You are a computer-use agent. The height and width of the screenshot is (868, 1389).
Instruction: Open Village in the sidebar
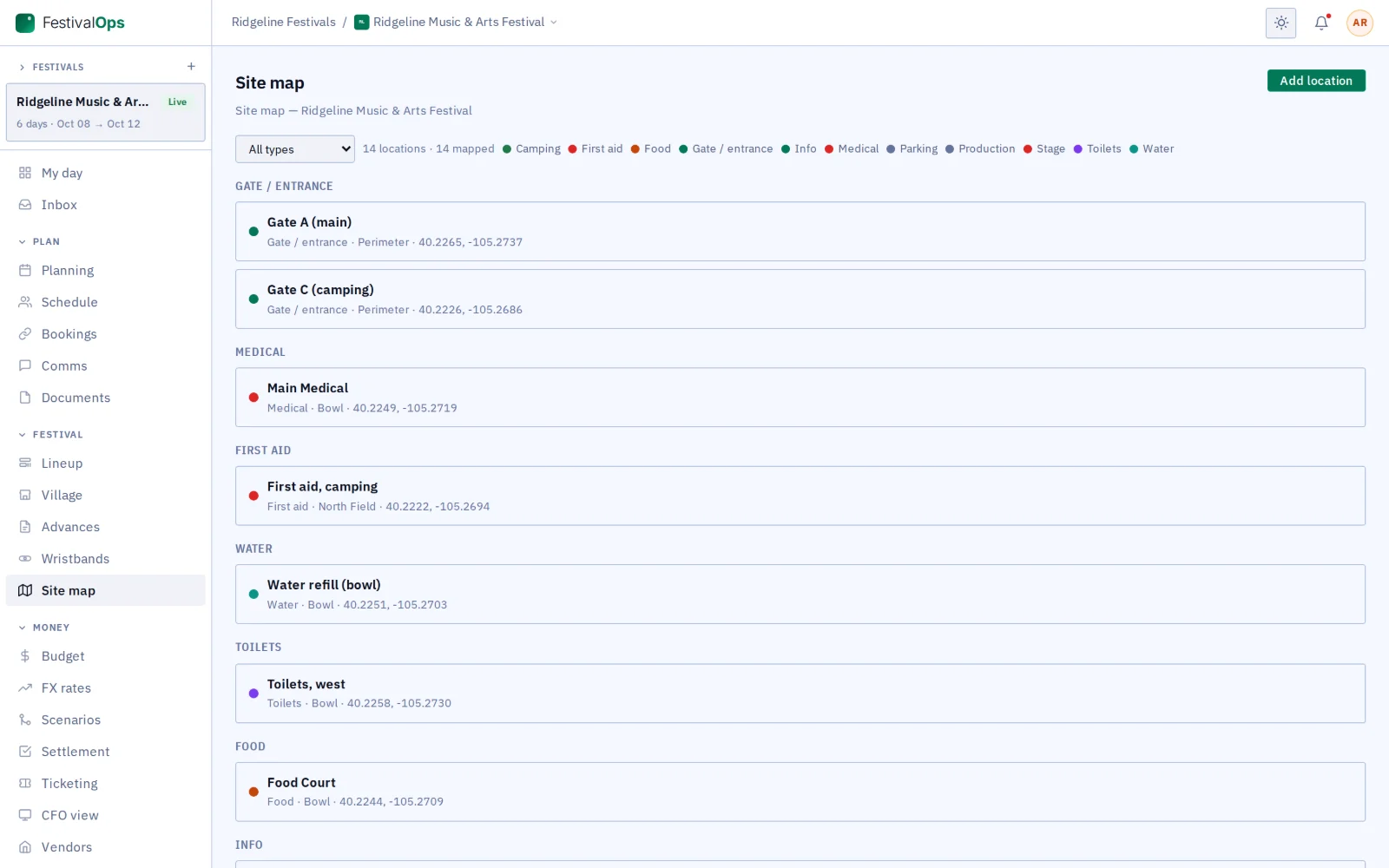coord(106,495)
